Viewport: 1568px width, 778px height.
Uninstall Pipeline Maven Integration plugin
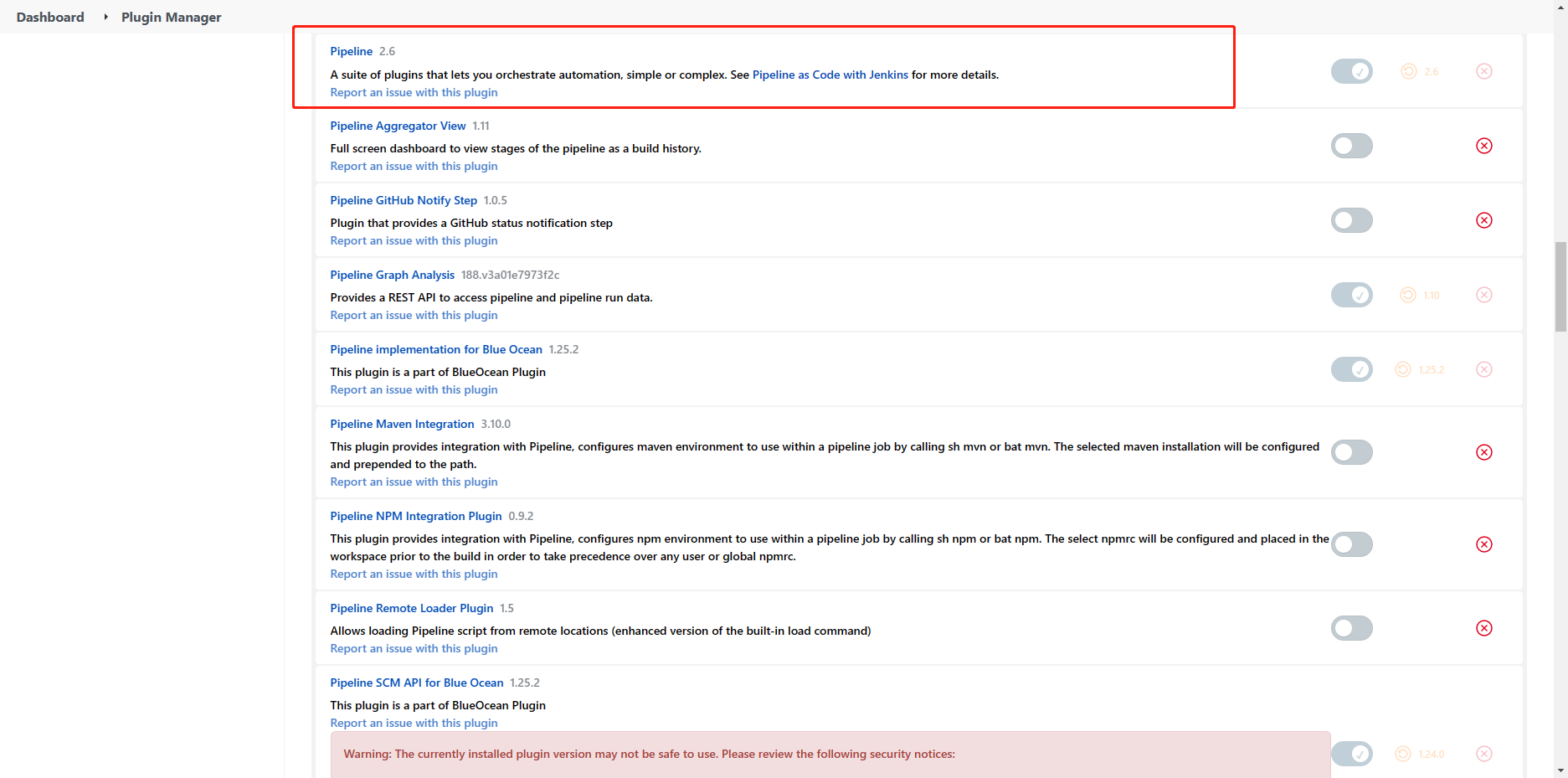[x=1483, y=452]
